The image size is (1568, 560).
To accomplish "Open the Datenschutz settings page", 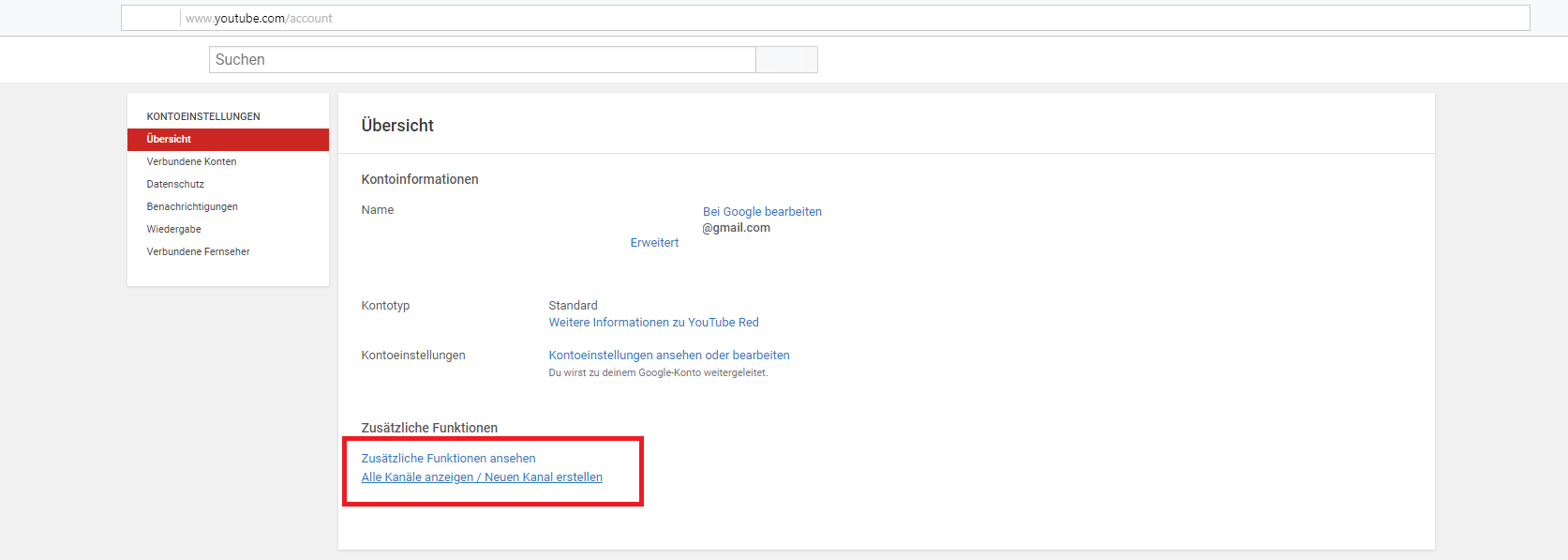I will click(175, 184).
